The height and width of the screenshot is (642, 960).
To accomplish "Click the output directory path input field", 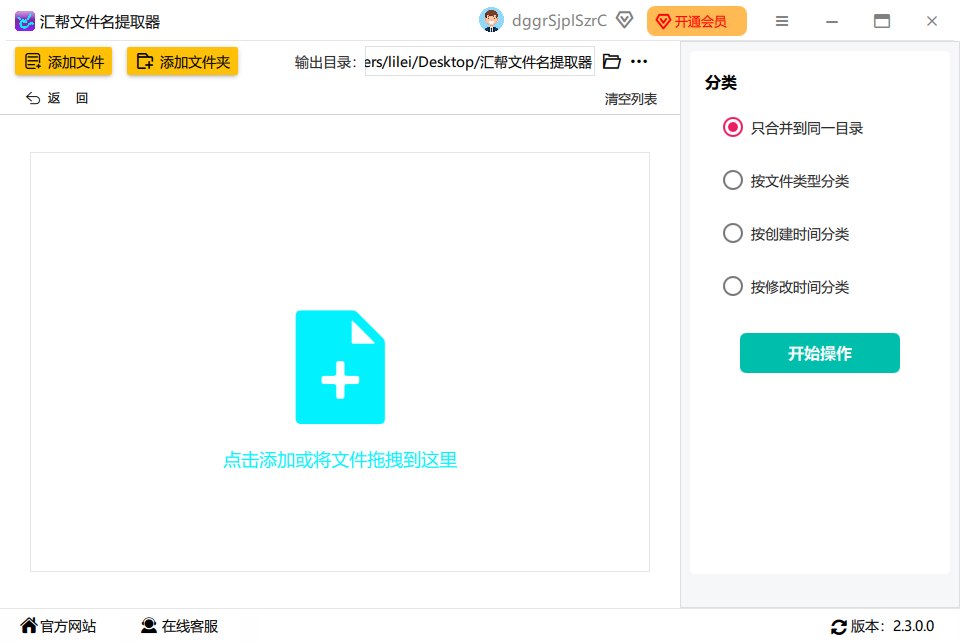I will [x=480, y=61].
